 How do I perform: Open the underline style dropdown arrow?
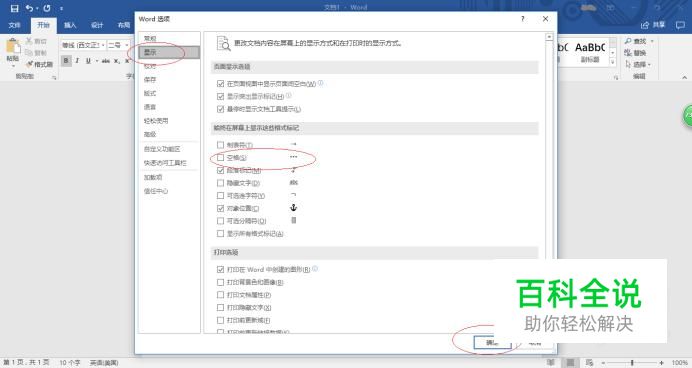(97, 61)
